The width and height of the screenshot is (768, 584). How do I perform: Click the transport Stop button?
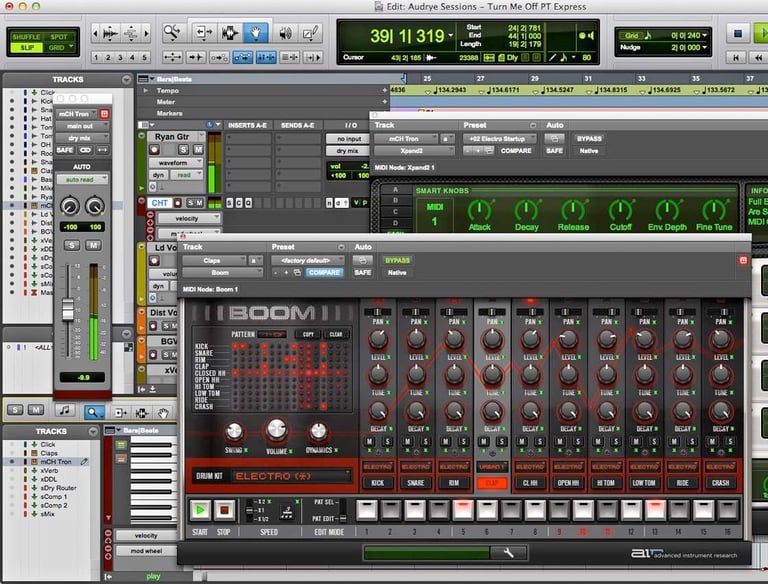click(738, 33)
